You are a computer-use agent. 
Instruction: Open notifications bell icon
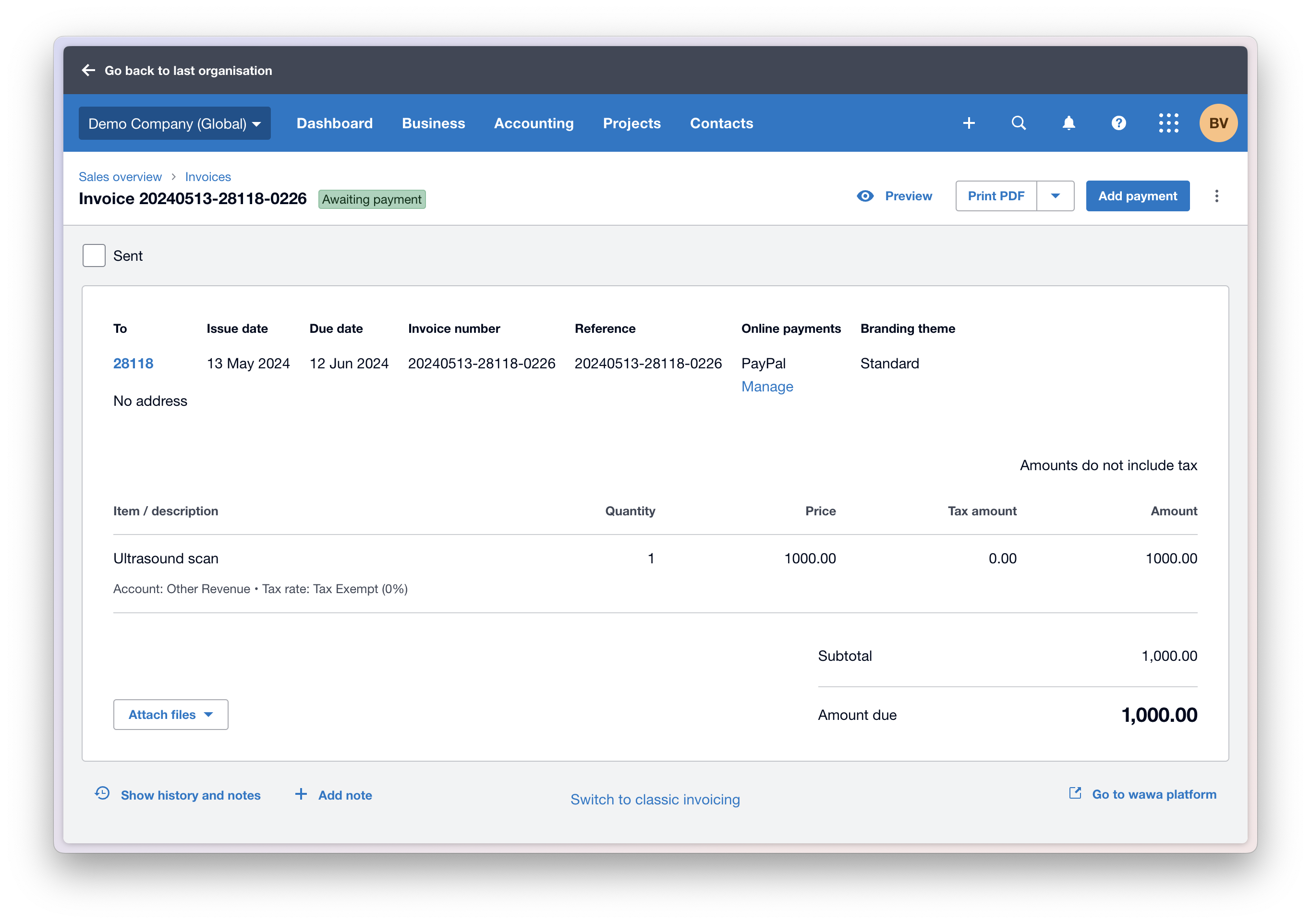[x=1068, y=123]
